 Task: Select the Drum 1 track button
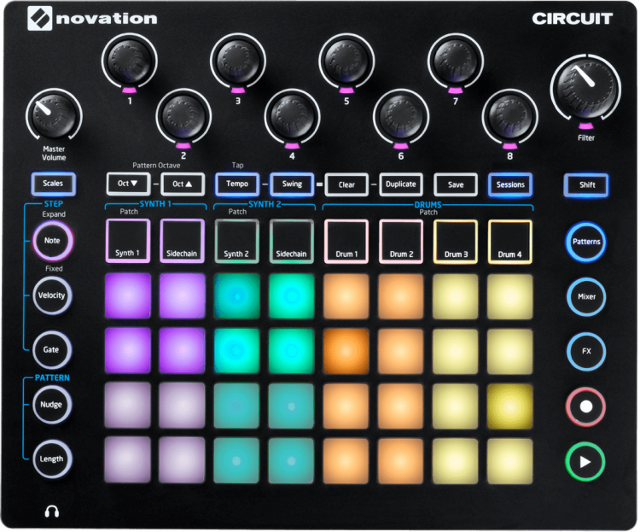point(346,241)
